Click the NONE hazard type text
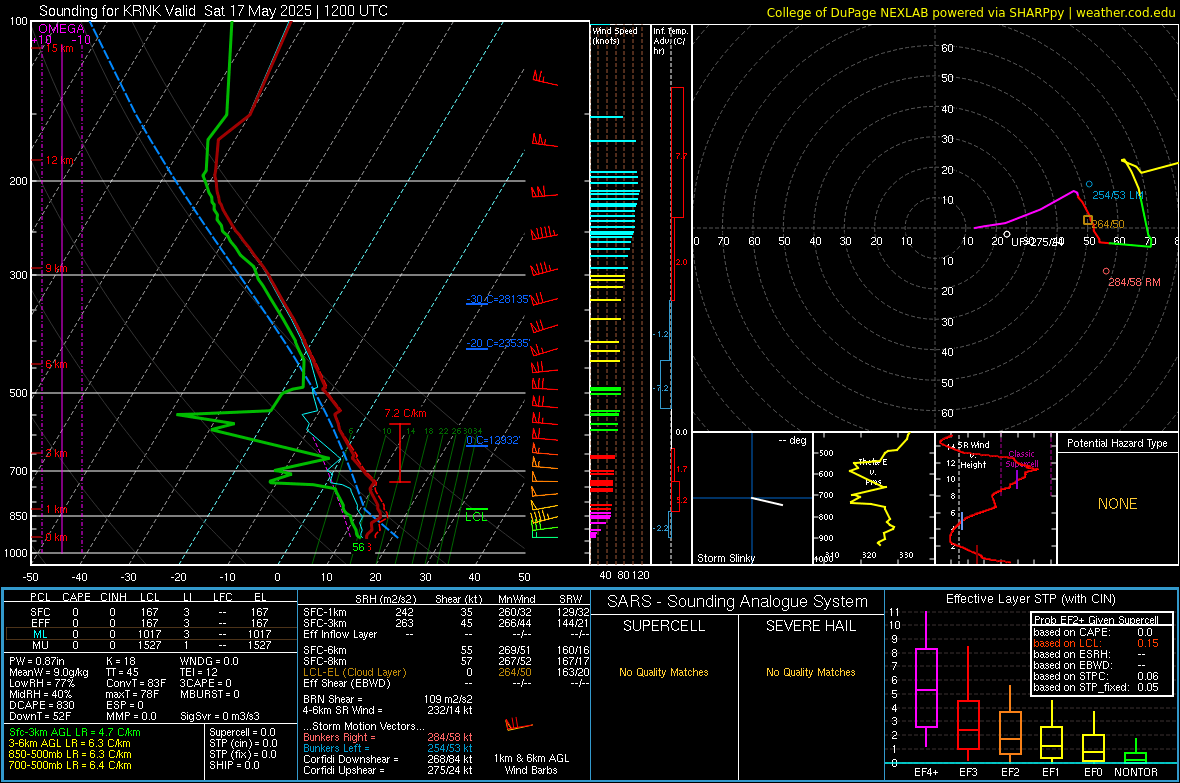The width and height of the screenshot is (1180, 783). 1117,504
